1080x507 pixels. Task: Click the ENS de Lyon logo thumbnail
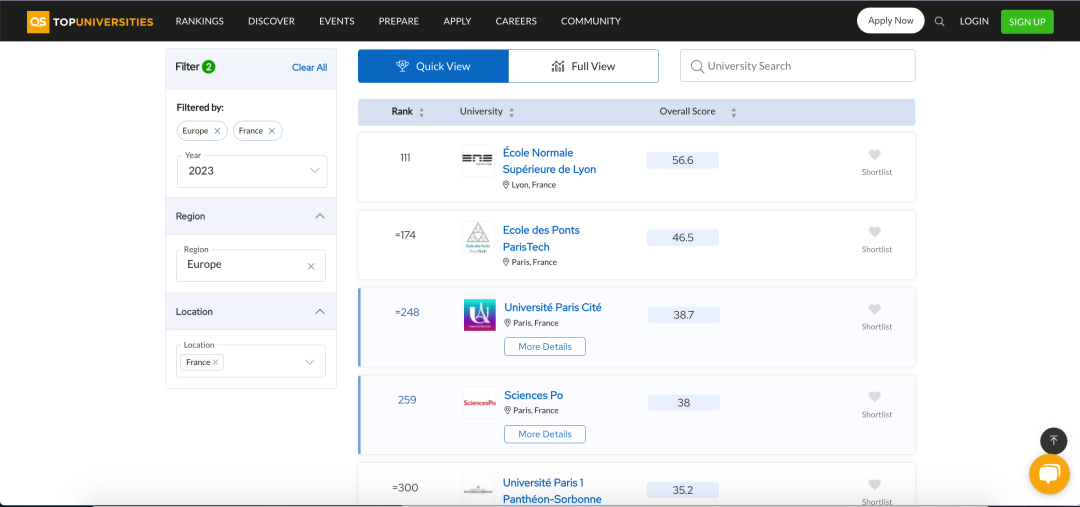[x=478, y=160]
